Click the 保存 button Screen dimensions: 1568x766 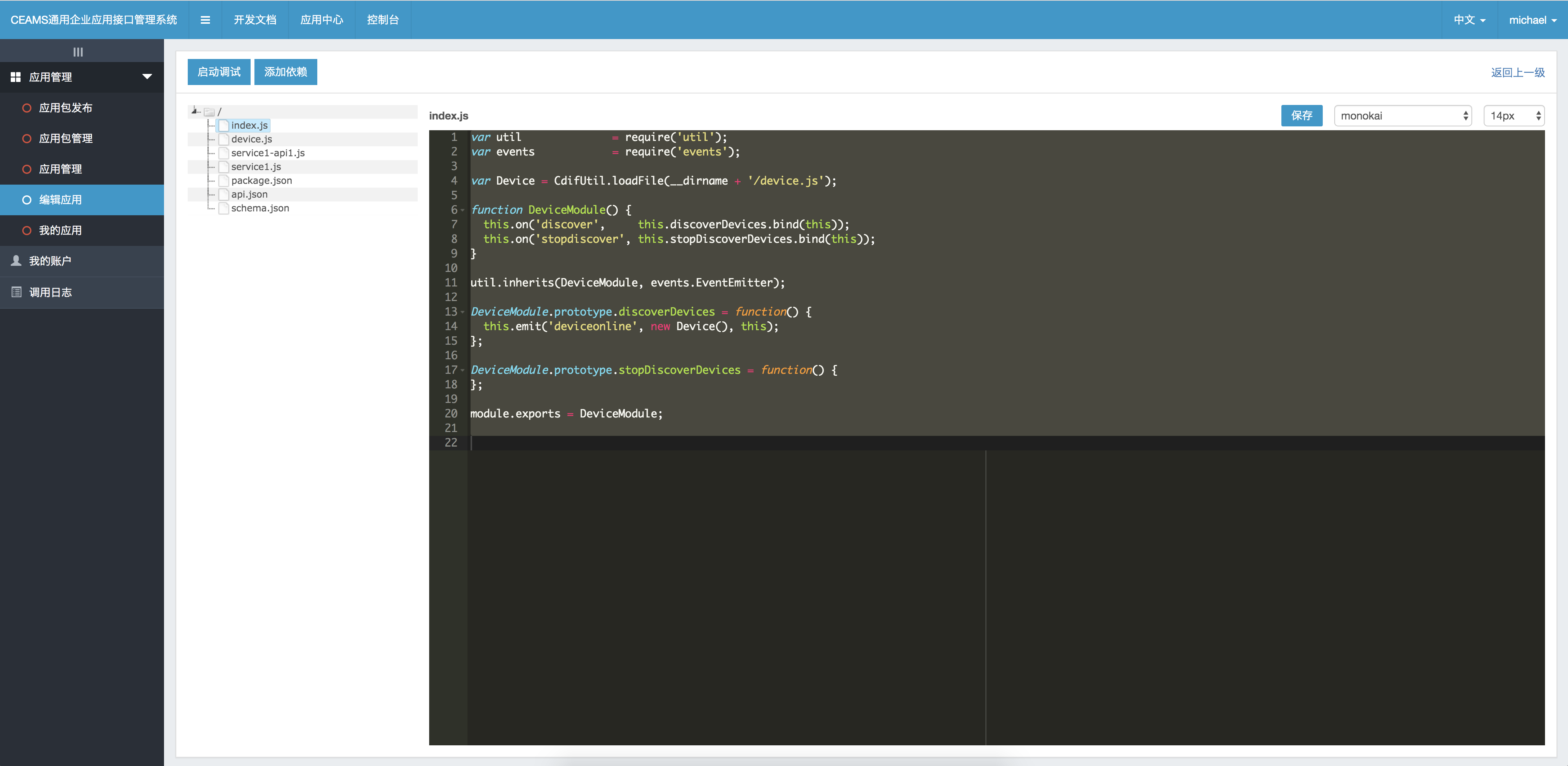click(x=1301, y=116)
